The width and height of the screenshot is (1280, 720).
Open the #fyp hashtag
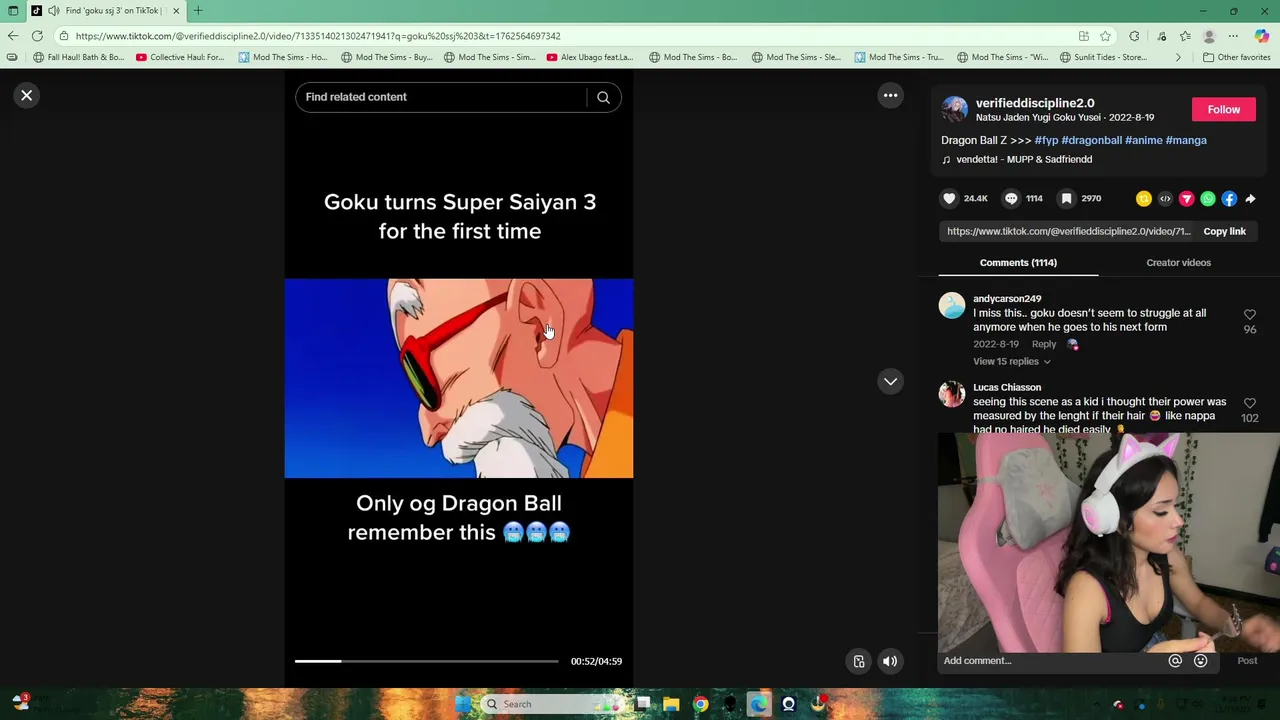[1046, 140]
